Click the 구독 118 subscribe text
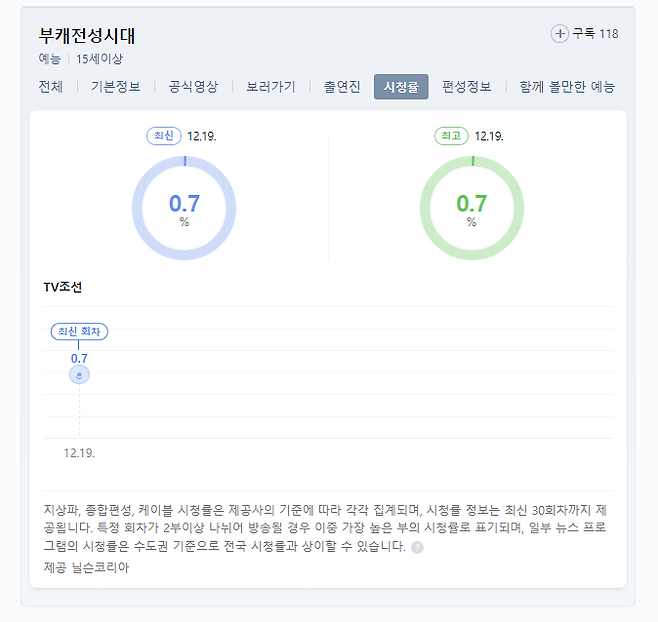Viewport: 658px width, 622px height. [x=595, y=34]
